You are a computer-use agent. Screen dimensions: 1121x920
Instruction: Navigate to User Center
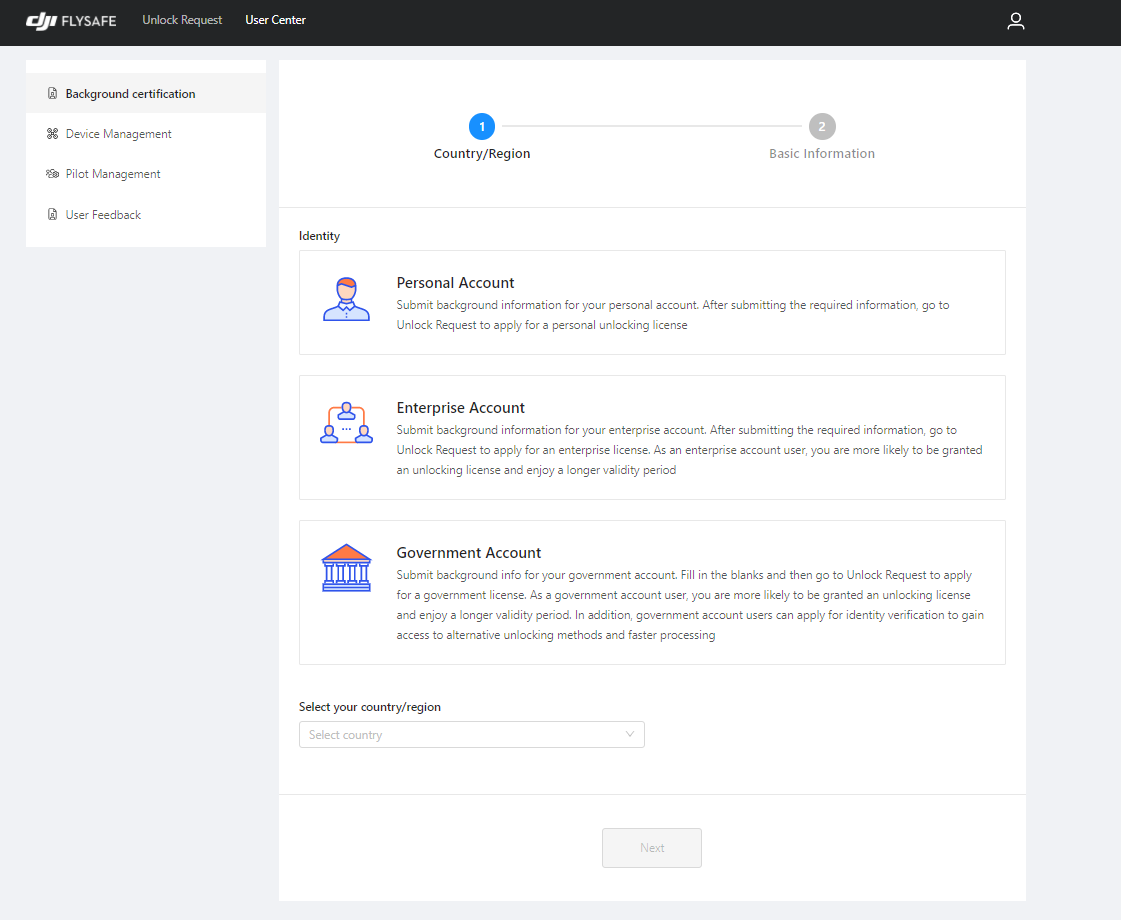click(275, 19)
